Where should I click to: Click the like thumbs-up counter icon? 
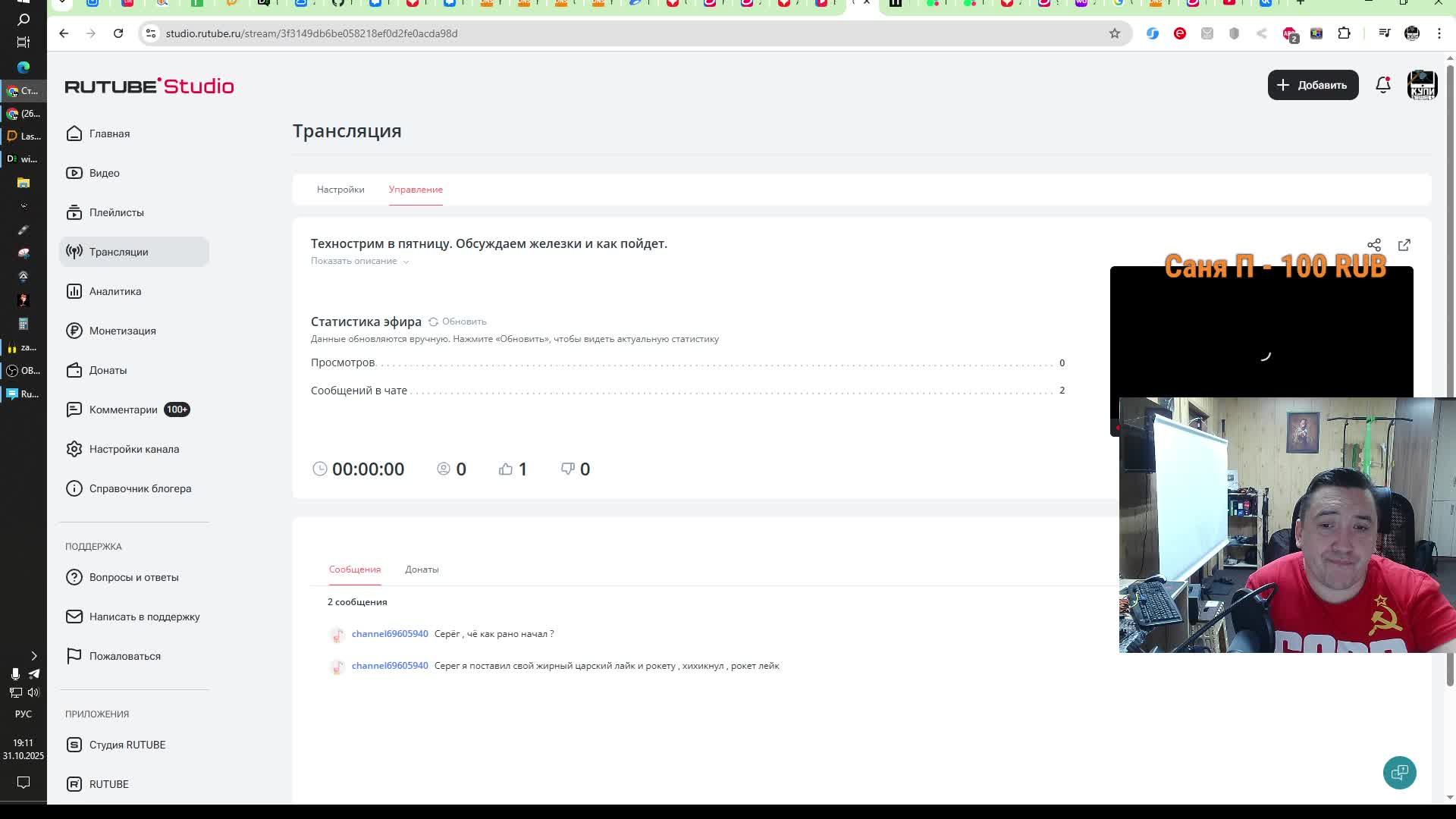tap(506, 469)
